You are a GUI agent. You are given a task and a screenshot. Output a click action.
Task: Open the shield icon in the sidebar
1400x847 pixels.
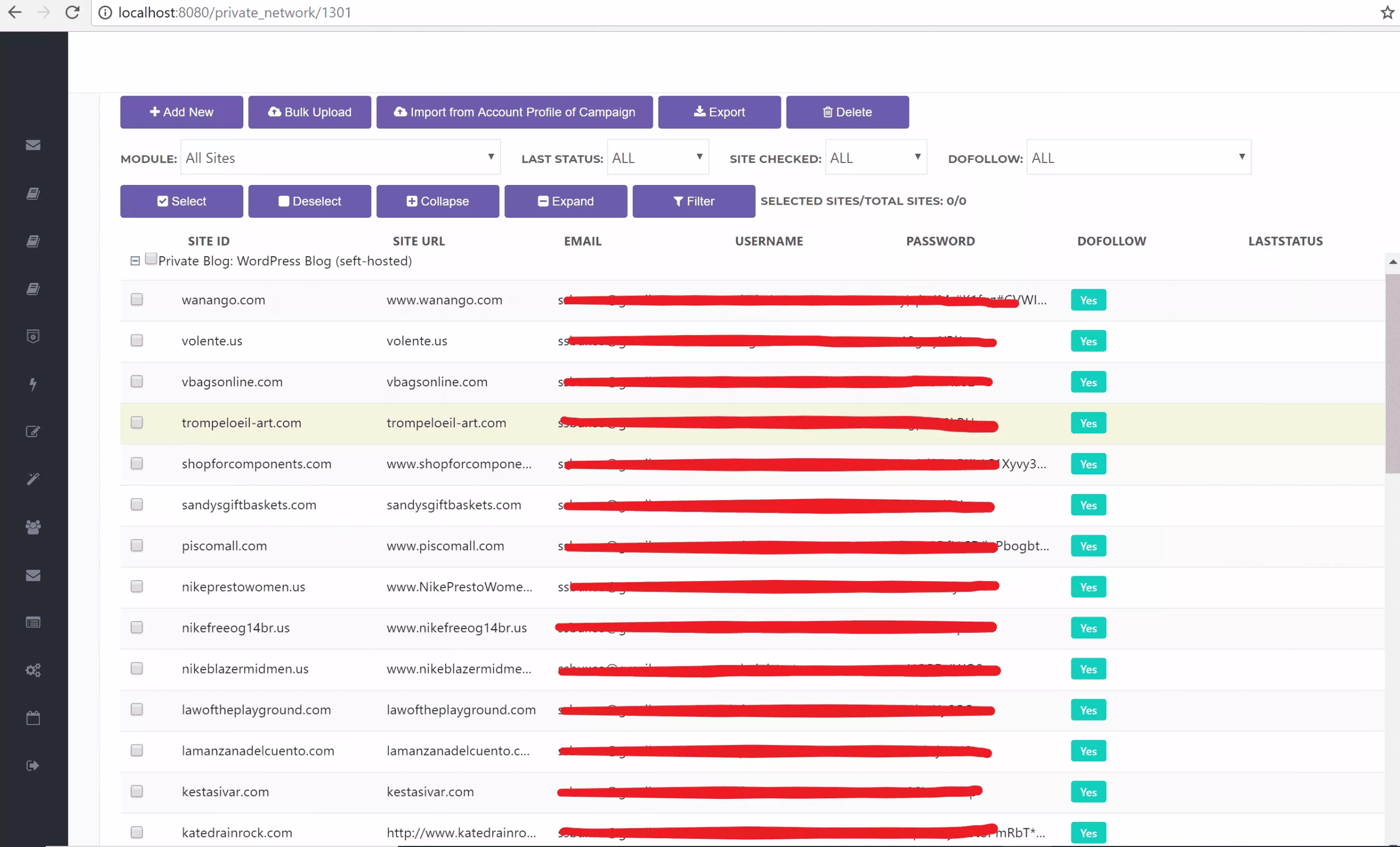[x=33, y=335]
